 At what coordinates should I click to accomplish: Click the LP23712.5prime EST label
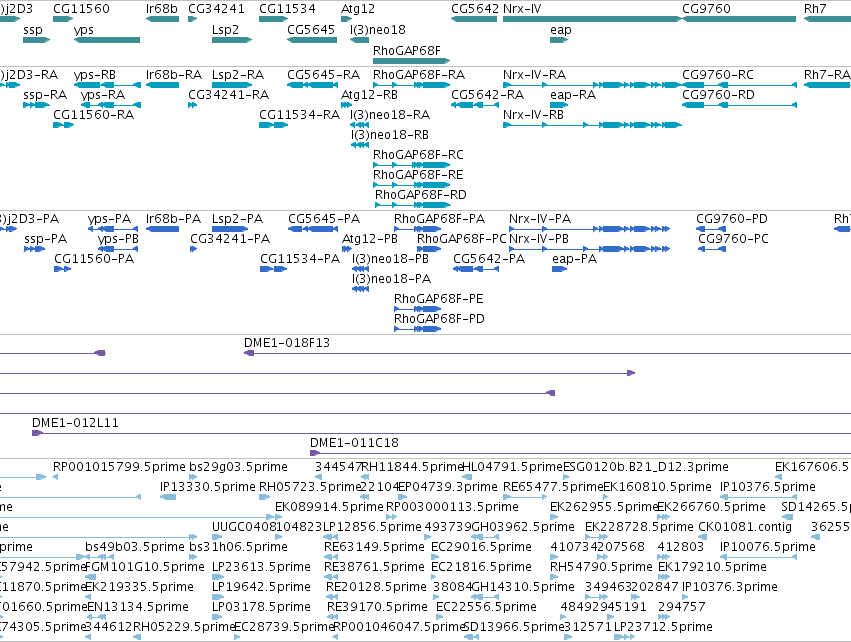coord(663,627)
